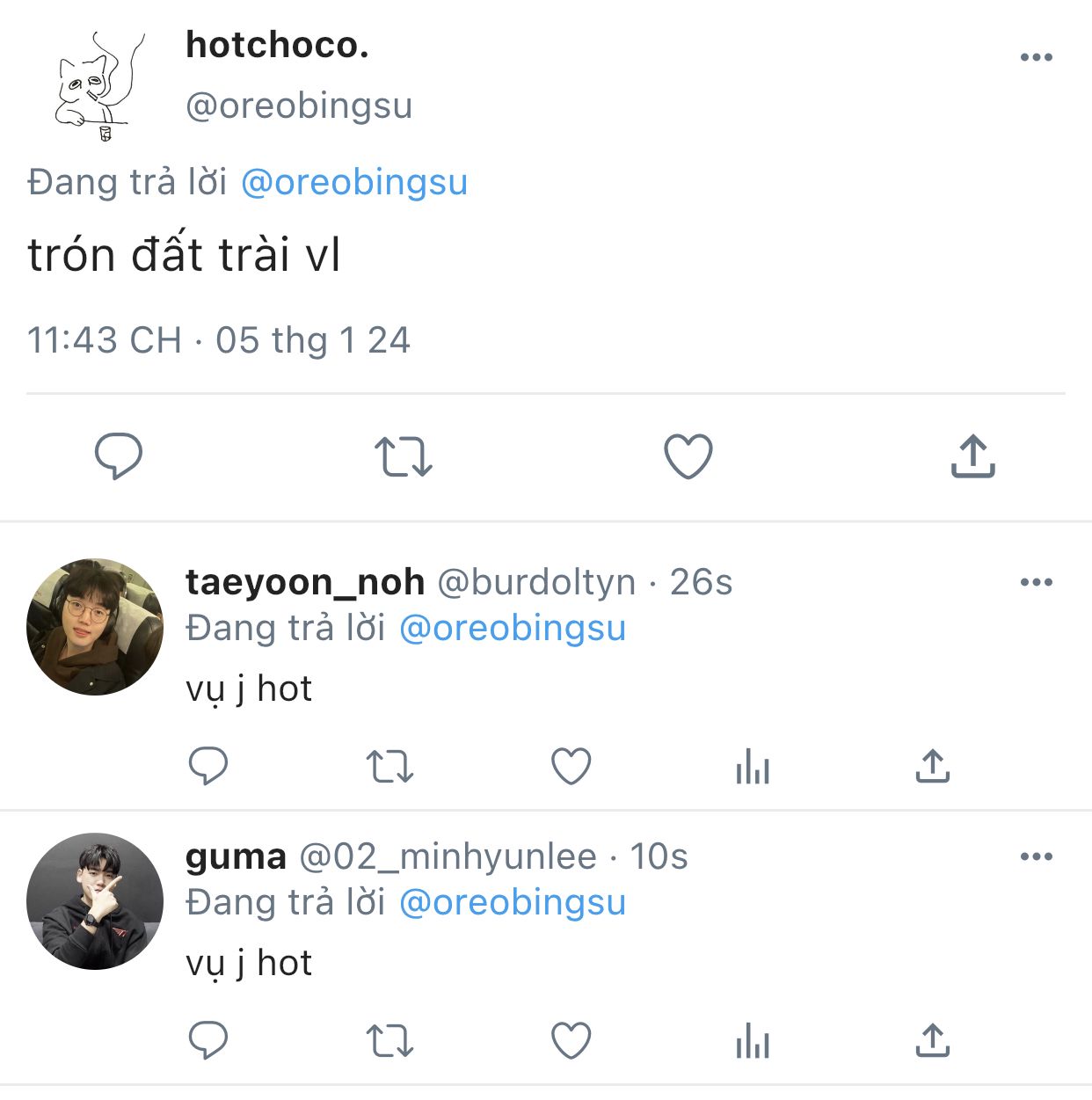
Task: Retweet the main hotchoco tweet
Action: 404,456
